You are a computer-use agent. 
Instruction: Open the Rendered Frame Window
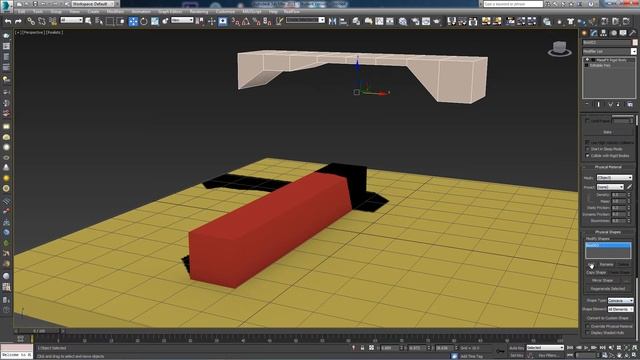click(426, 21)
